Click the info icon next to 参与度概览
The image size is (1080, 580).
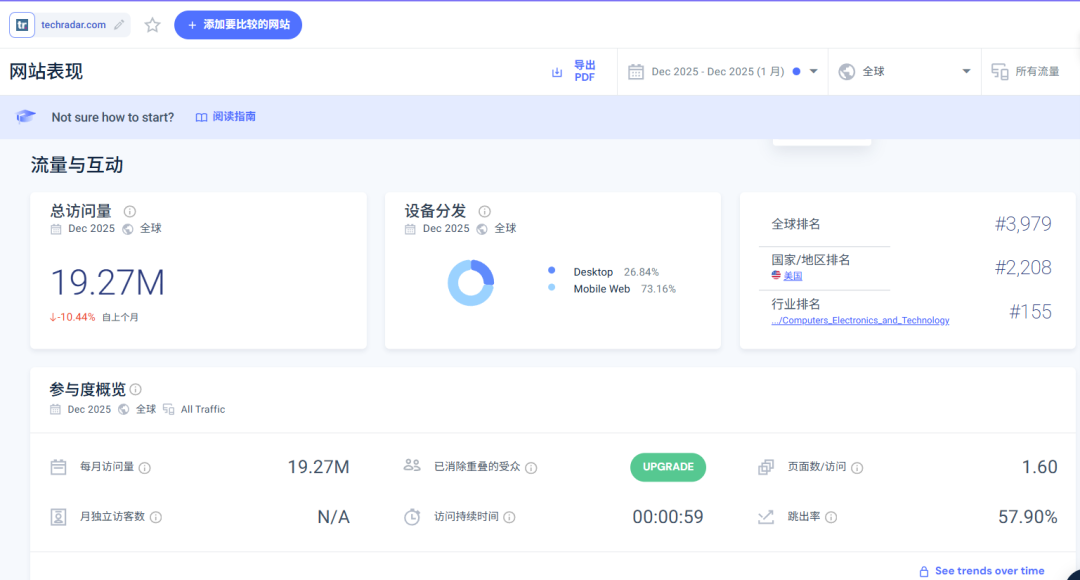134,388
